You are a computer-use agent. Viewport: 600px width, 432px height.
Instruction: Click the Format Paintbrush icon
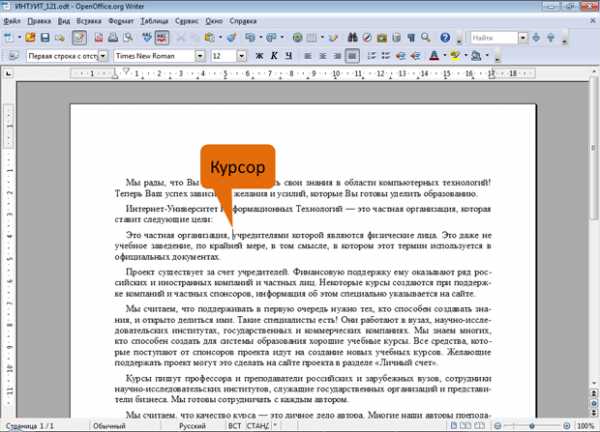[x=231, y=37]
